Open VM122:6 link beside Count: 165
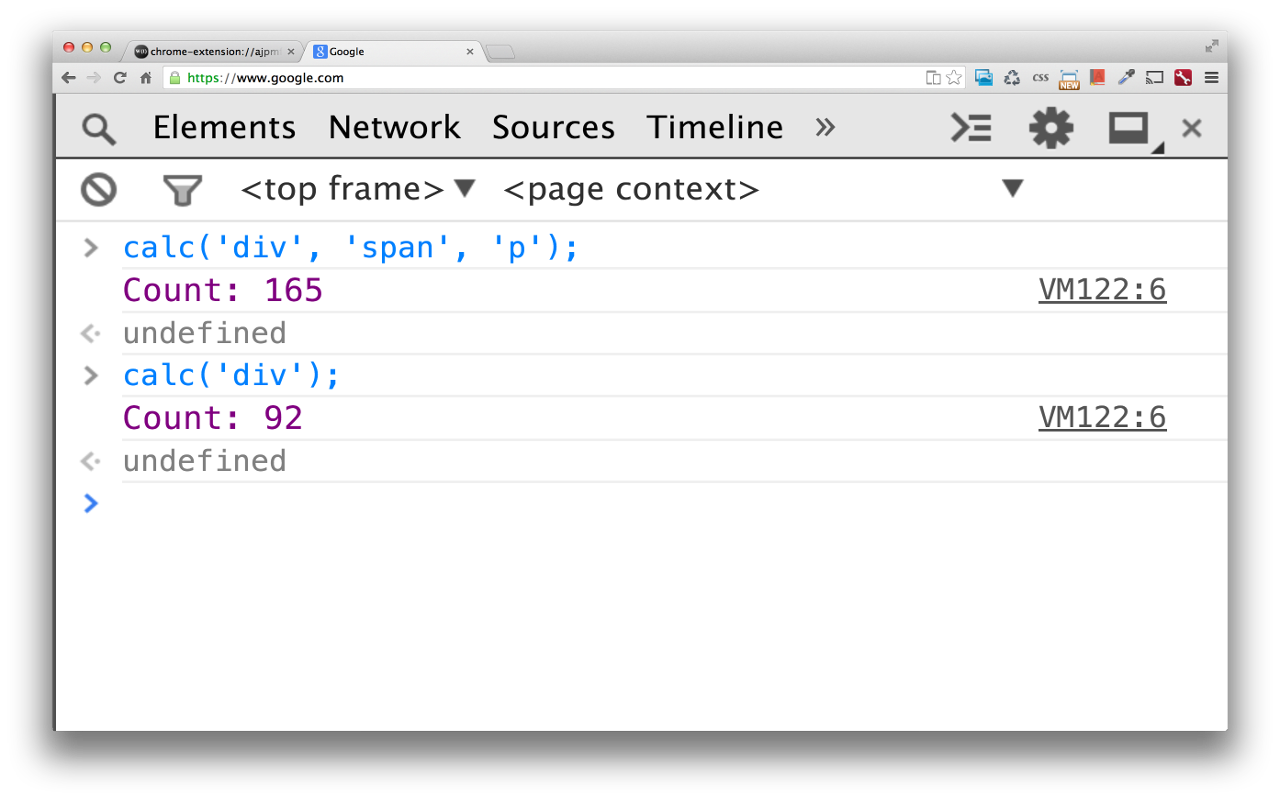This screenshot has height=800, width=1280. (1102, 290)
